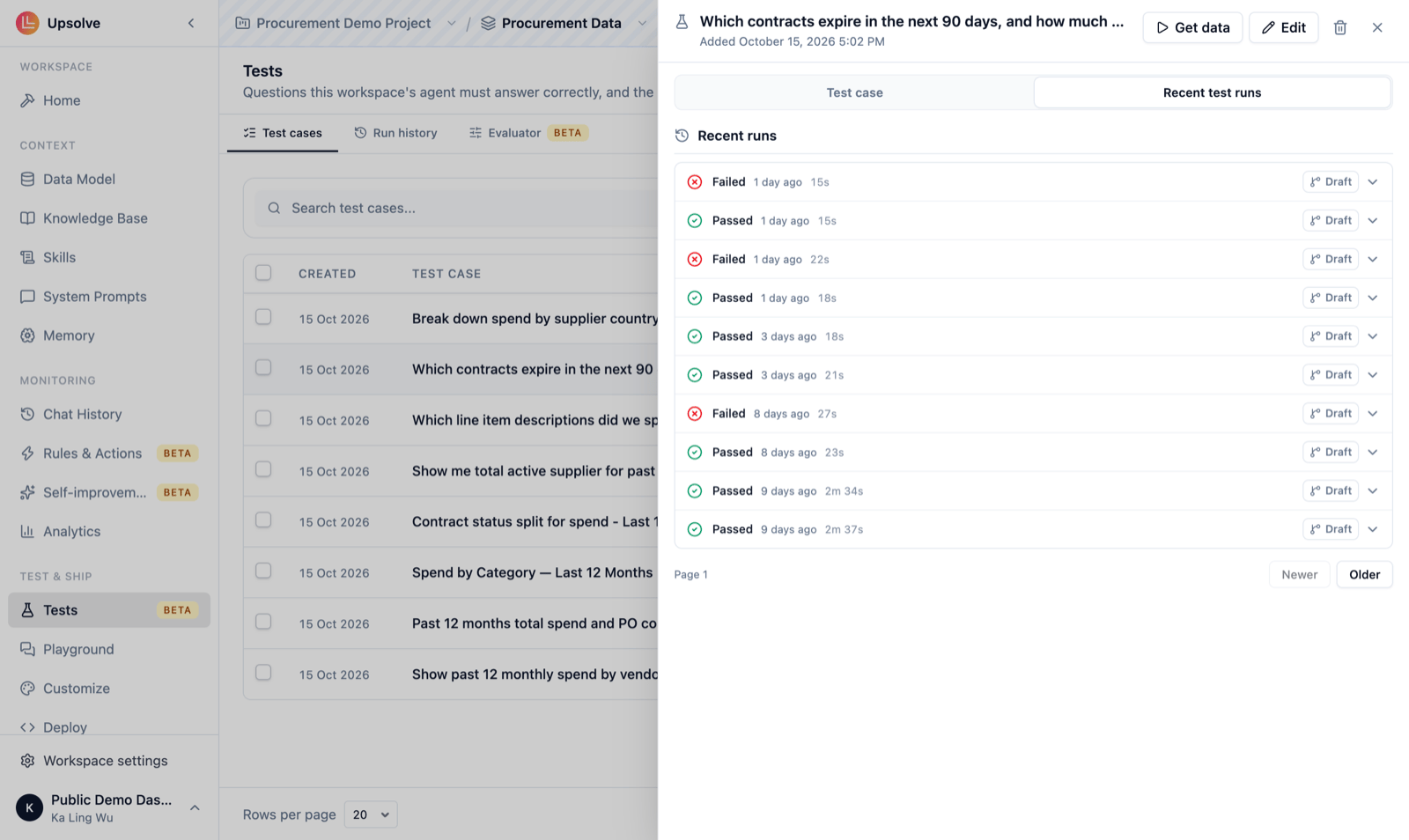Select the Recent test runs tab
The height and width of the screenshot is (840, 1409).
click(1212, 92)
